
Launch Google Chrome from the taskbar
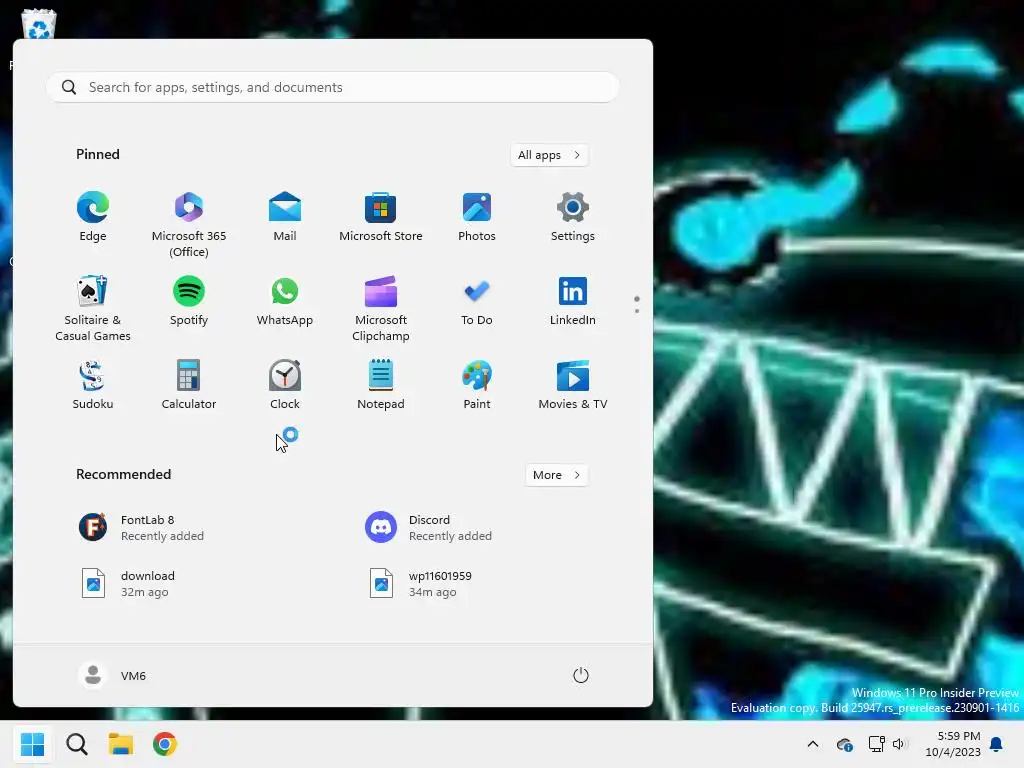(x=165, y=744)
